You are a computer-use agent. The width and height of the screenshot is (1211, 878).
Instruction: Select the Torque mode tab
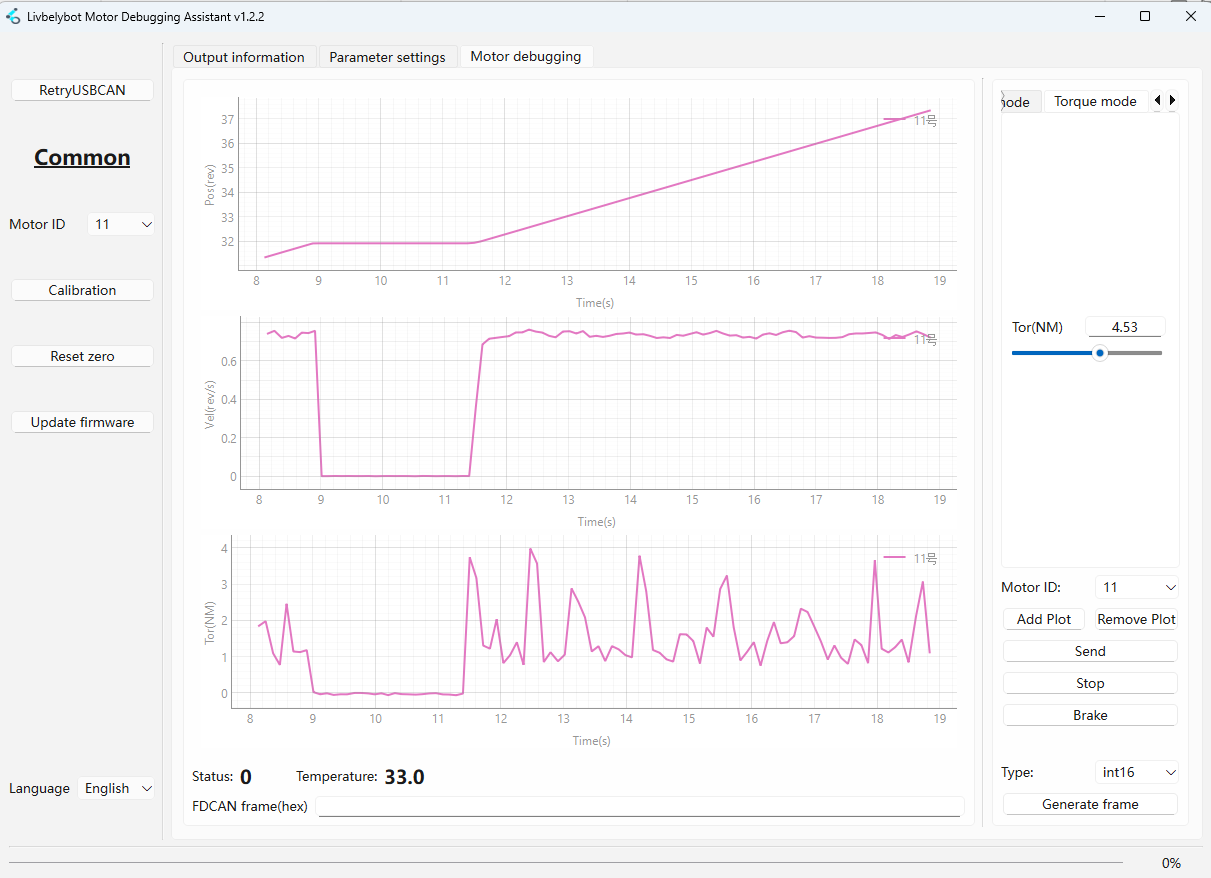coord(1095,101)
